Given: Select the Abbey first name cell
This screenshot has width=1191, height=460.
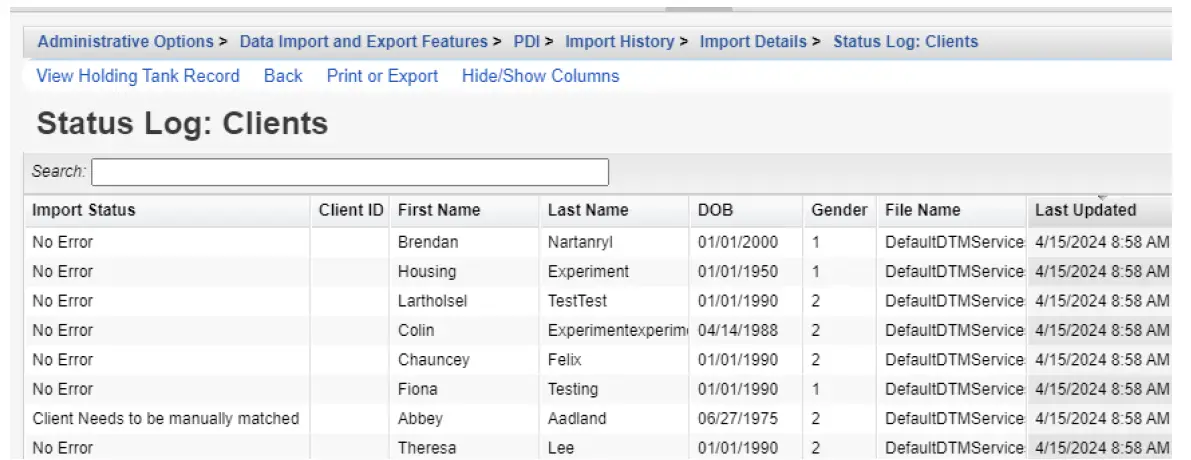Looking at the screenshot, I should 466,418.
